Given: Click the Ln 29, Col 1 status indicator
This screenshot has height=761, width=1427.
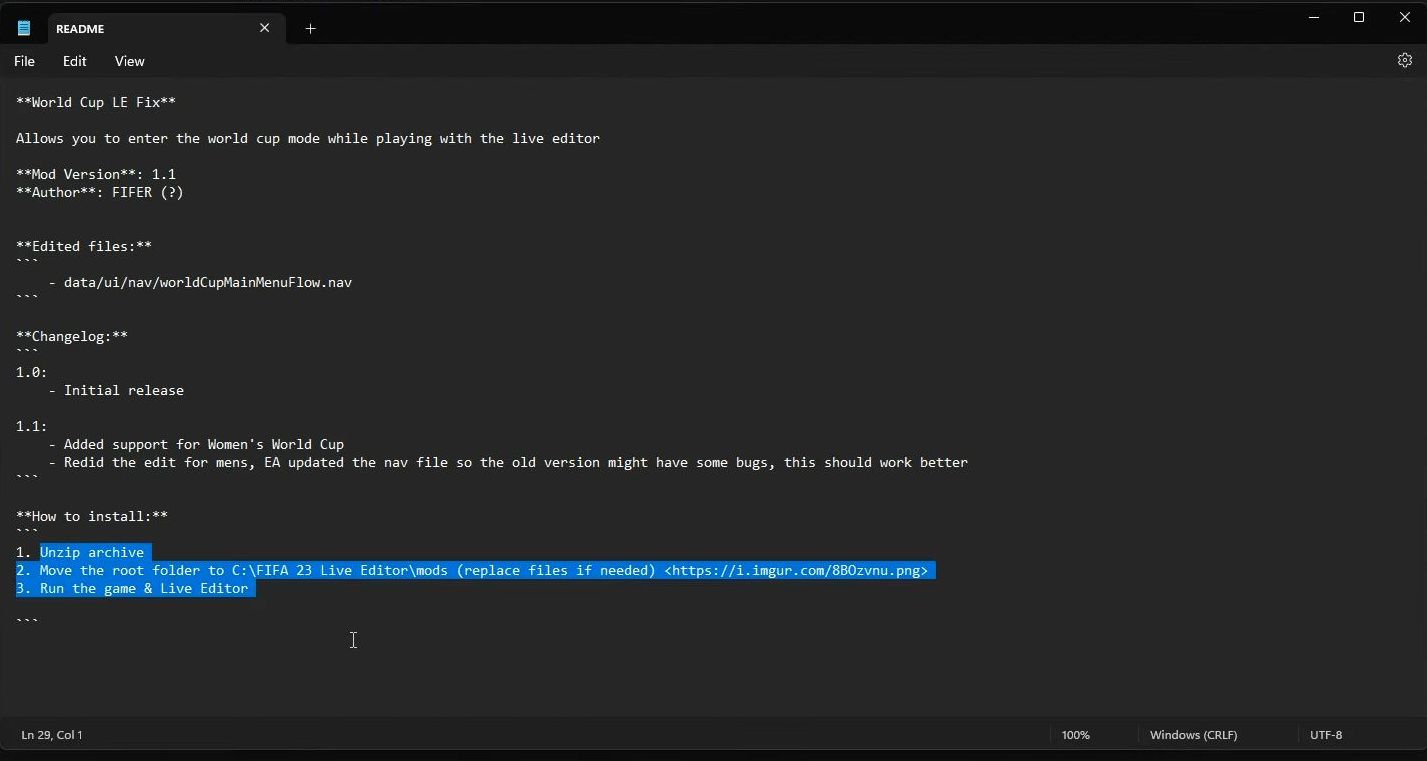Looking at the screenshot, I should pyautogui.click(x=52, y=735).
